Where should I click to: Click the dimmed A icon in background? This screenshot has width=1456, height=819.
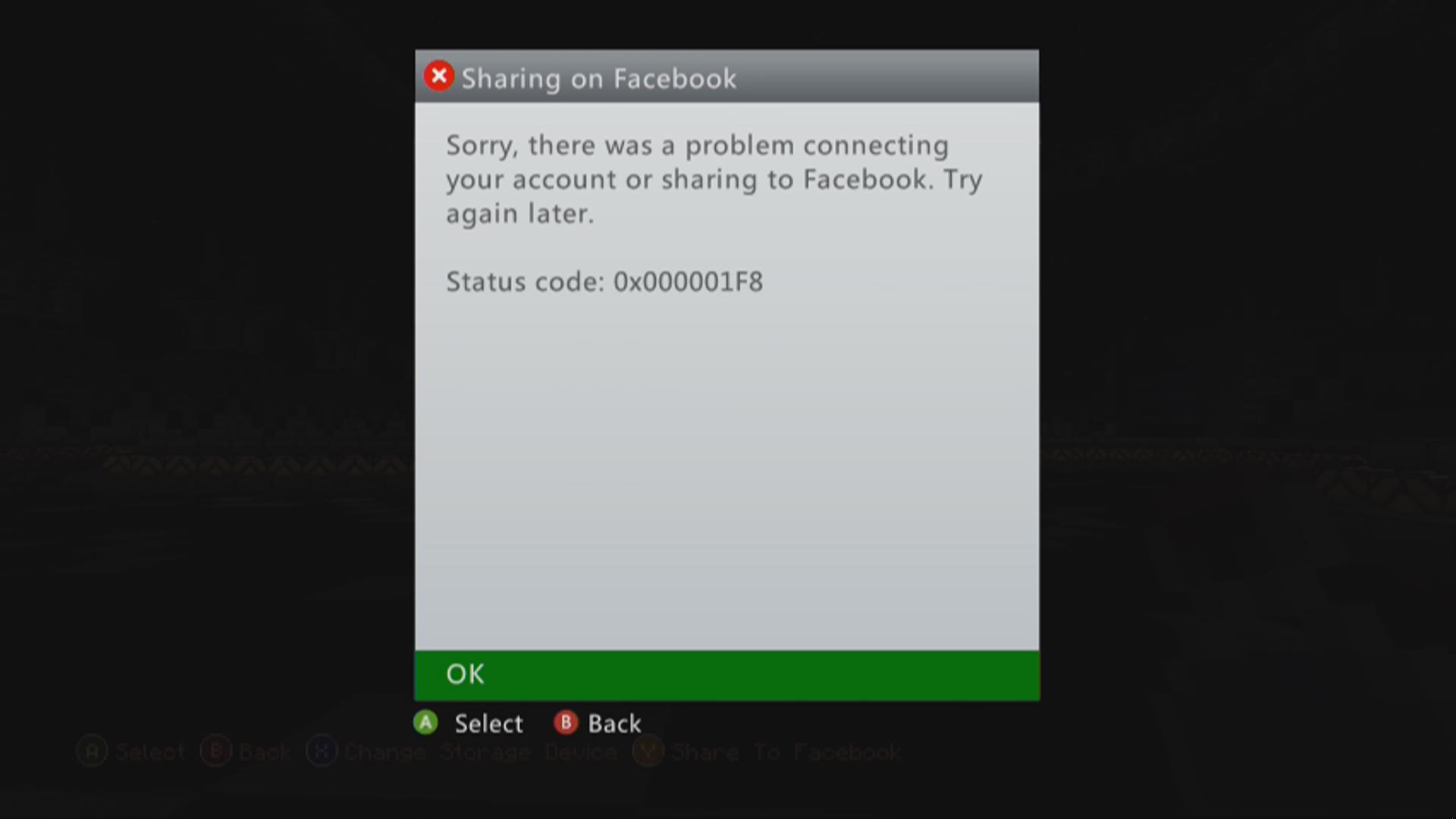93,752
